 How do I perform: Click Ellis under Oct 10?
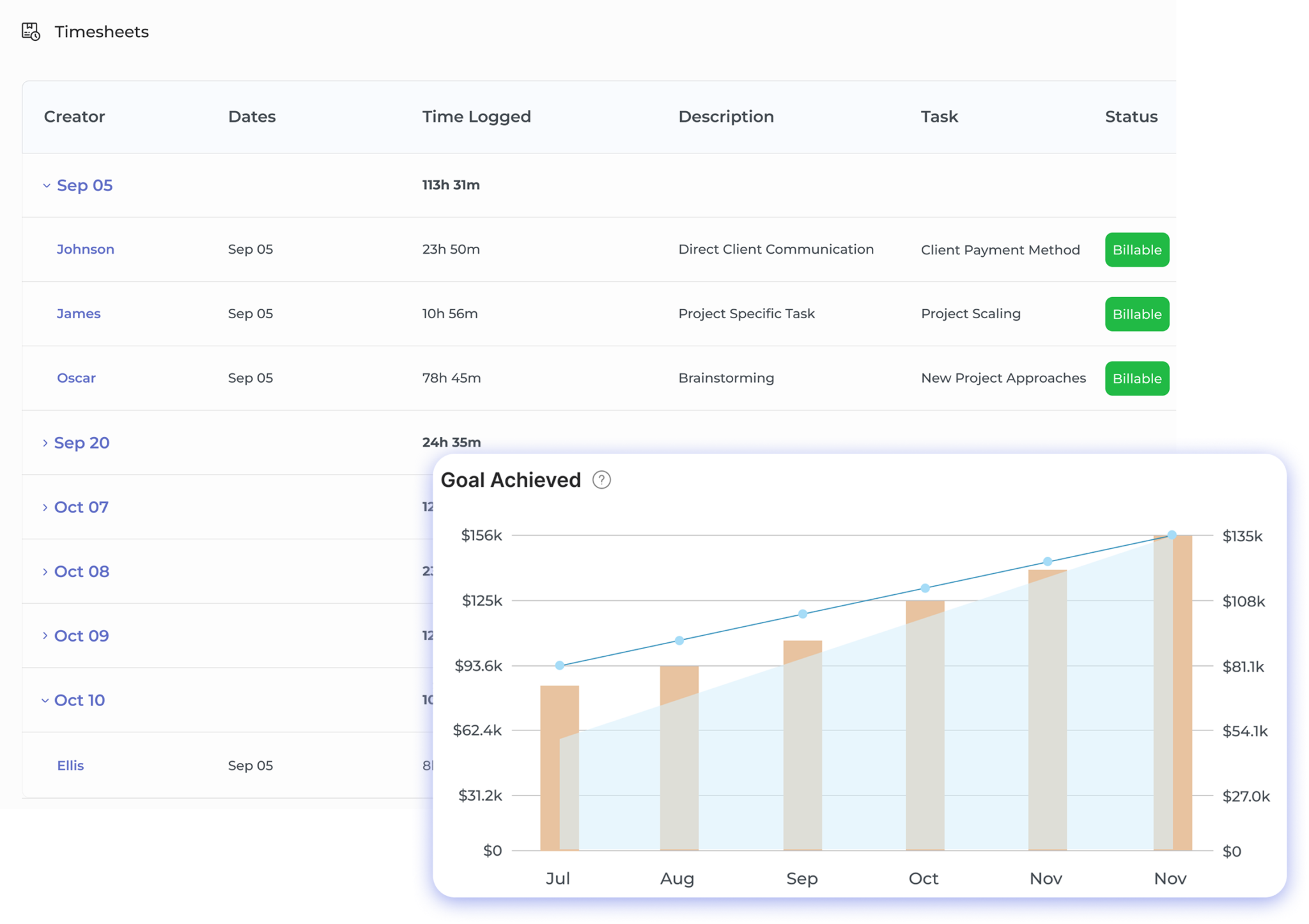(70, 765)
